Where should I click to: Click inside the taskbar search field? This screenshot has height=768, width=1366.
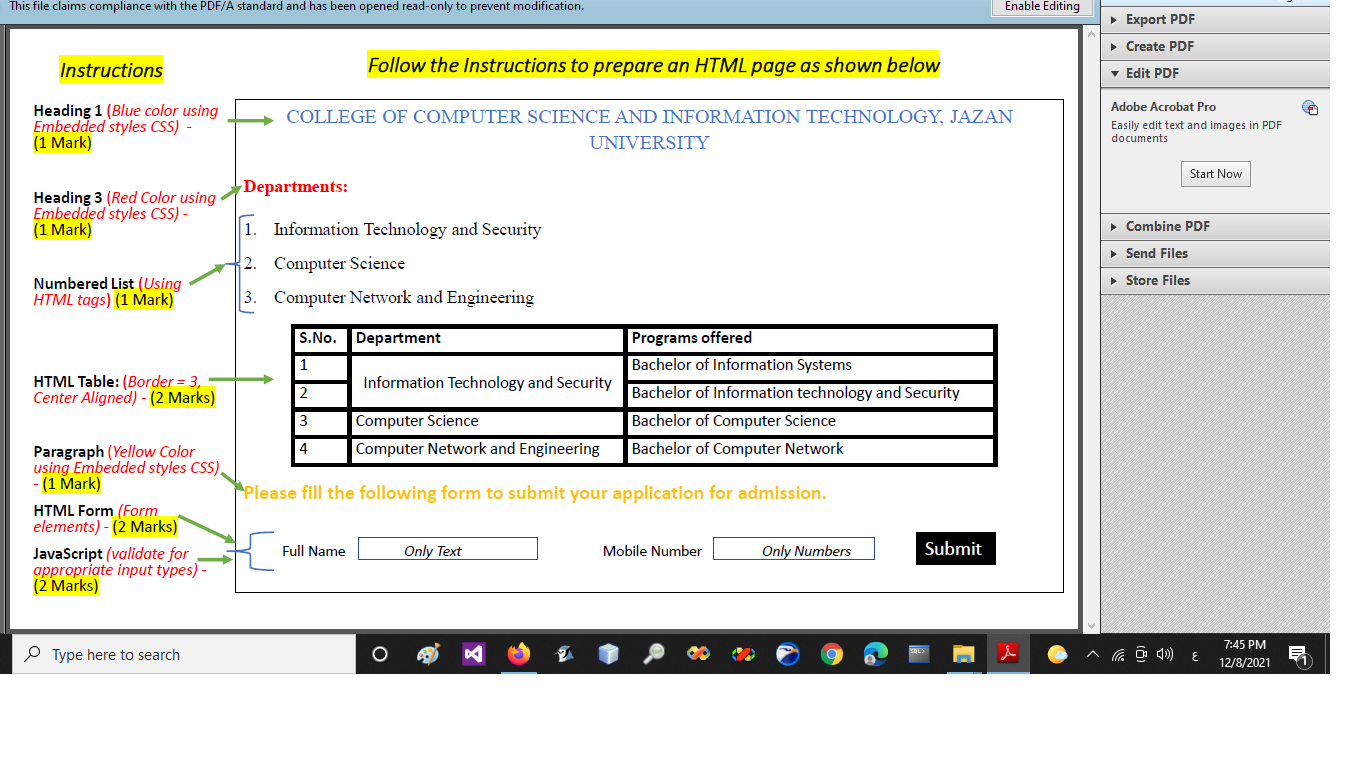(x=185, y=654)
